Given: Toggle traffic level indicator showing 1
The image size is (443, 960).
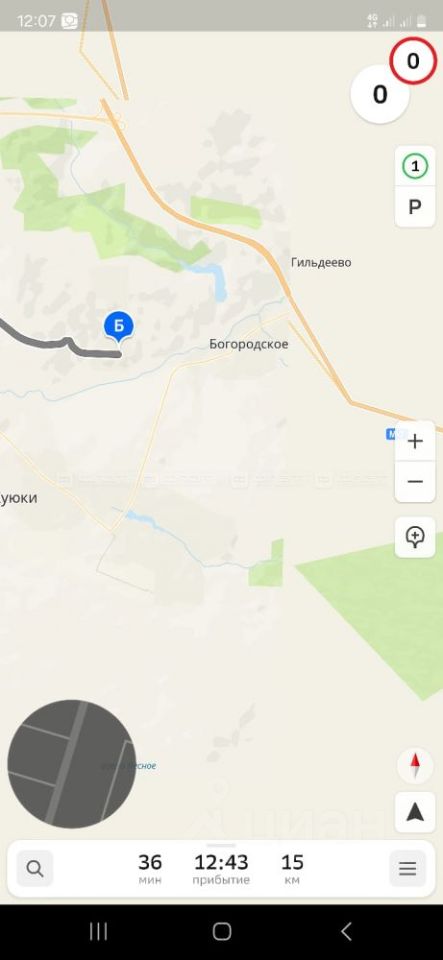Looking at the screenshot, I should tap(415, 166).
